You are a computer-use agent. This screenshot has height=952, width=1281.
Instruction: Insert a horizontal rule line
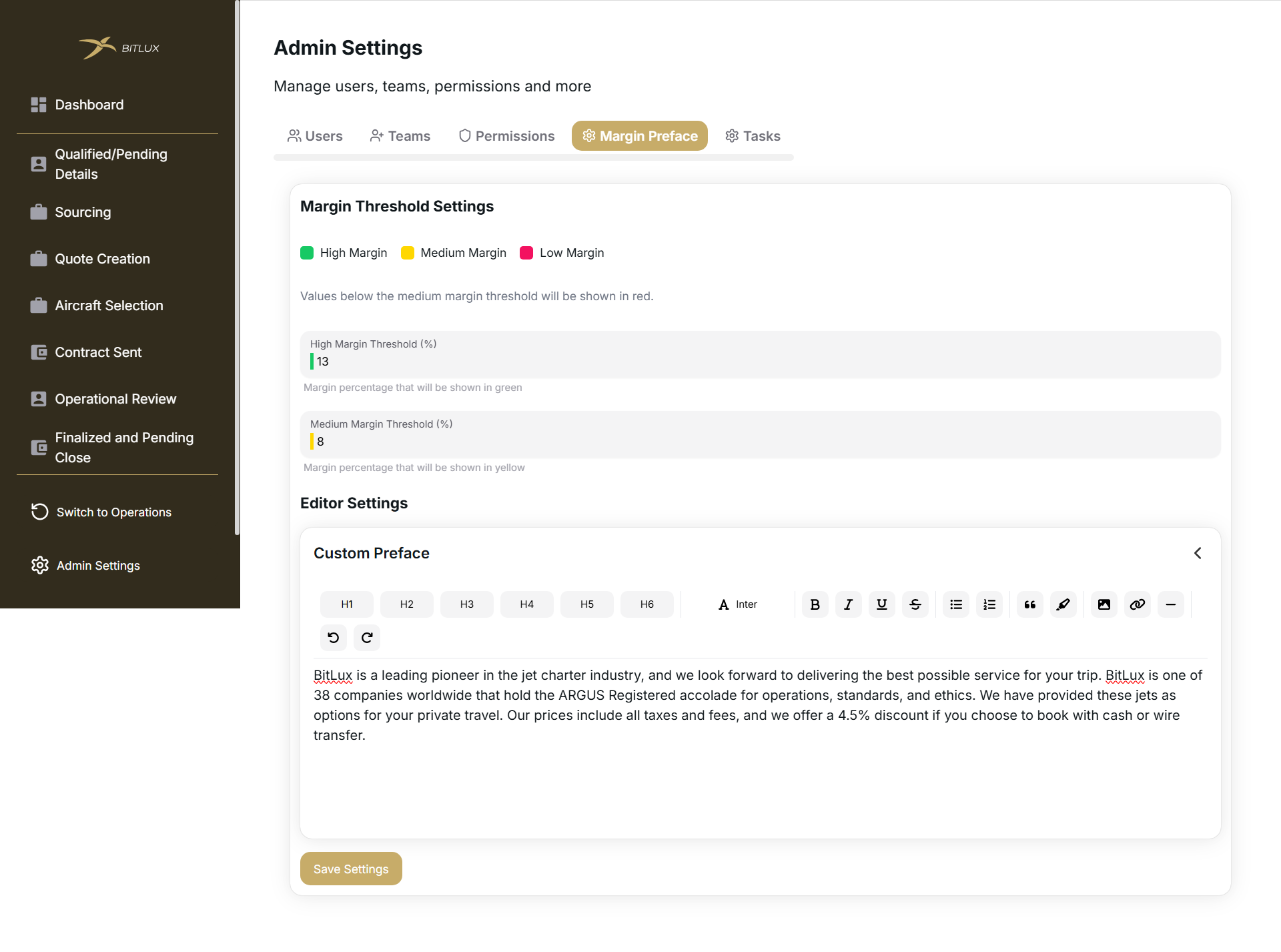[x=1170, y=604]
